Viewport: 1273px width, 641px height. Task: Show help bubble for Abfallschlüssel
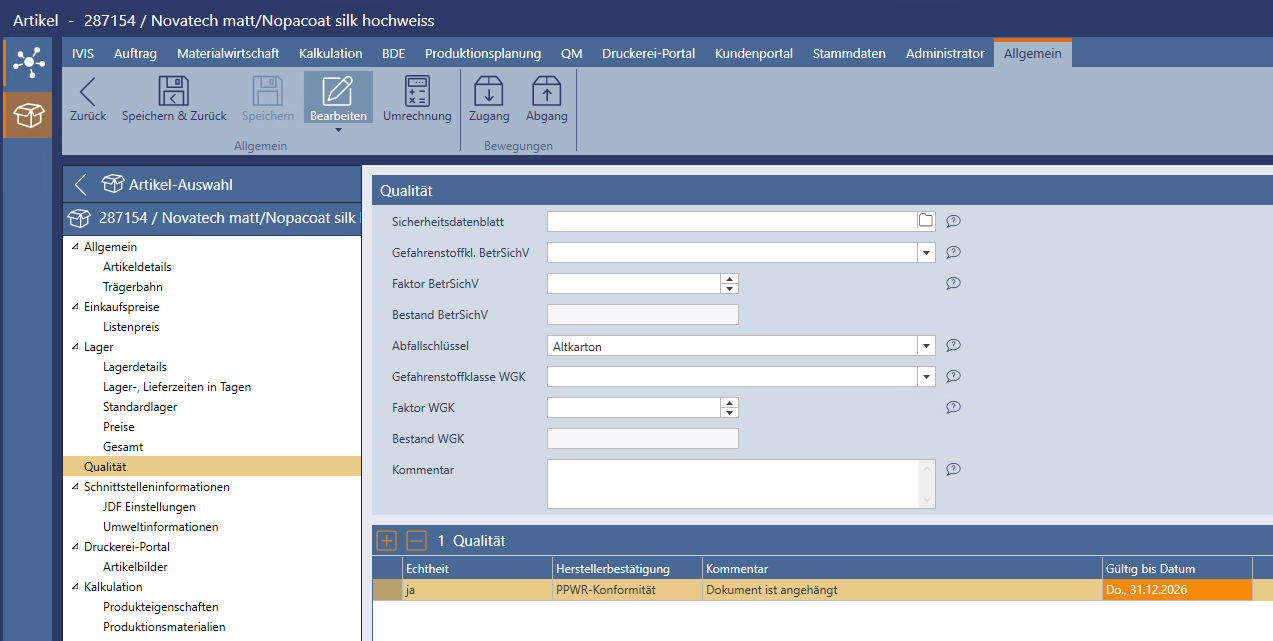point(953,345)
